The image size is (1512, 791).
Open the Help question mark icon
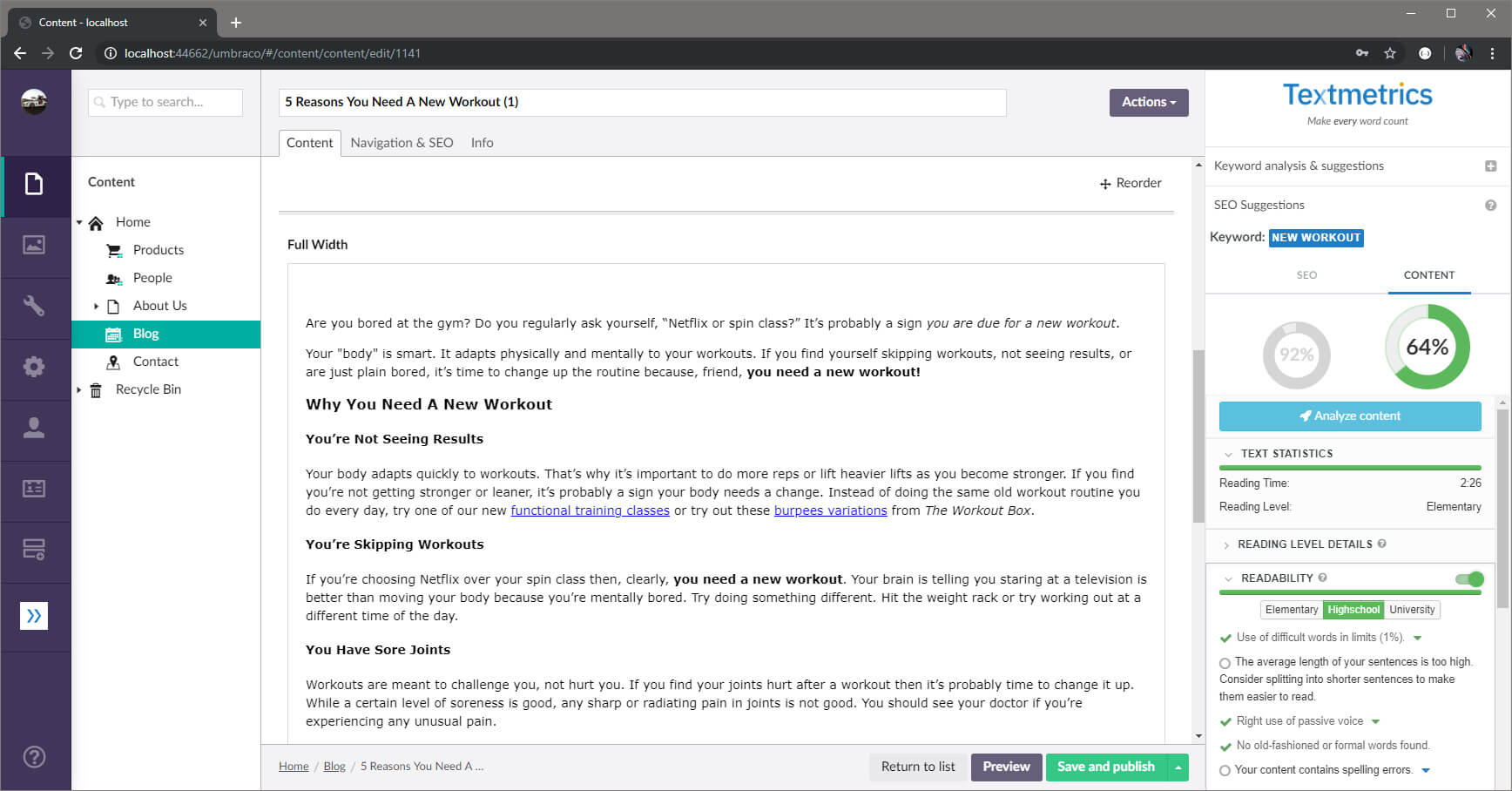pyautogui.click(x=34, y=756)
